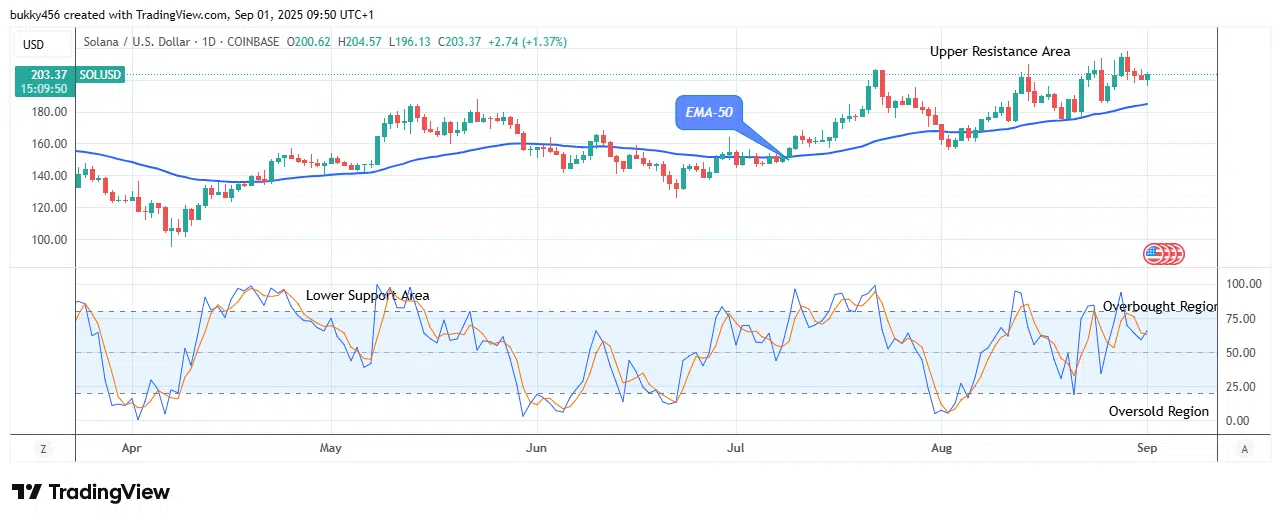Click the bukky456 author name in header

(x=38, y=12)
